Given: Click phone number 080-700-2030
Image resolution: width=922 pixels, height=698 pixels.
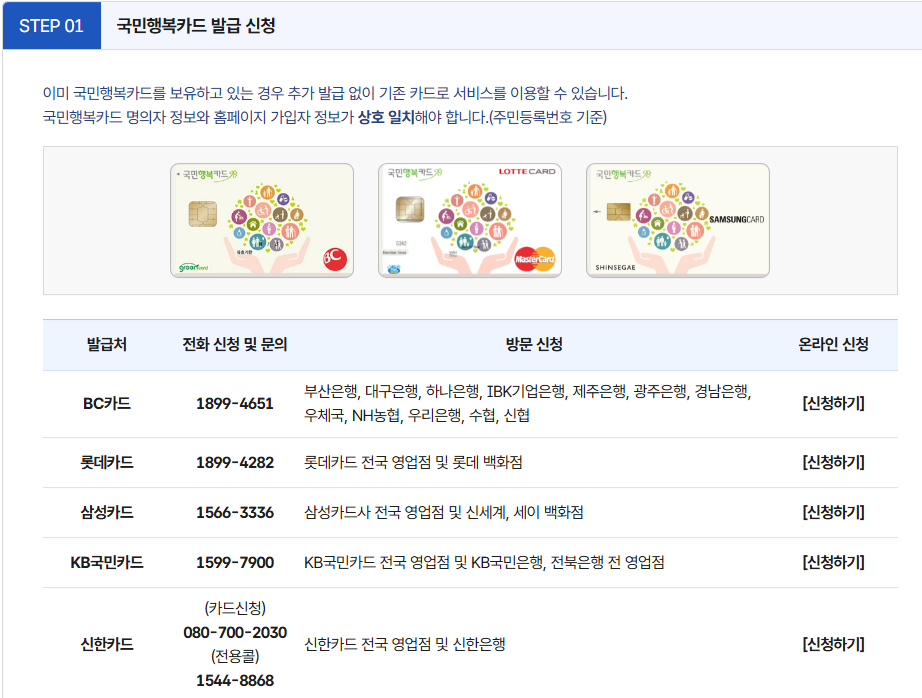Looking at the screenshot, I should 235,633.
